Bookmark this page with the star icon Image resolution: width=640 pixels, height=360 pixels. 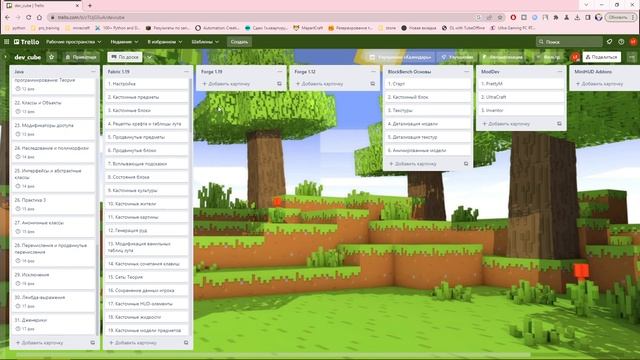500,17
